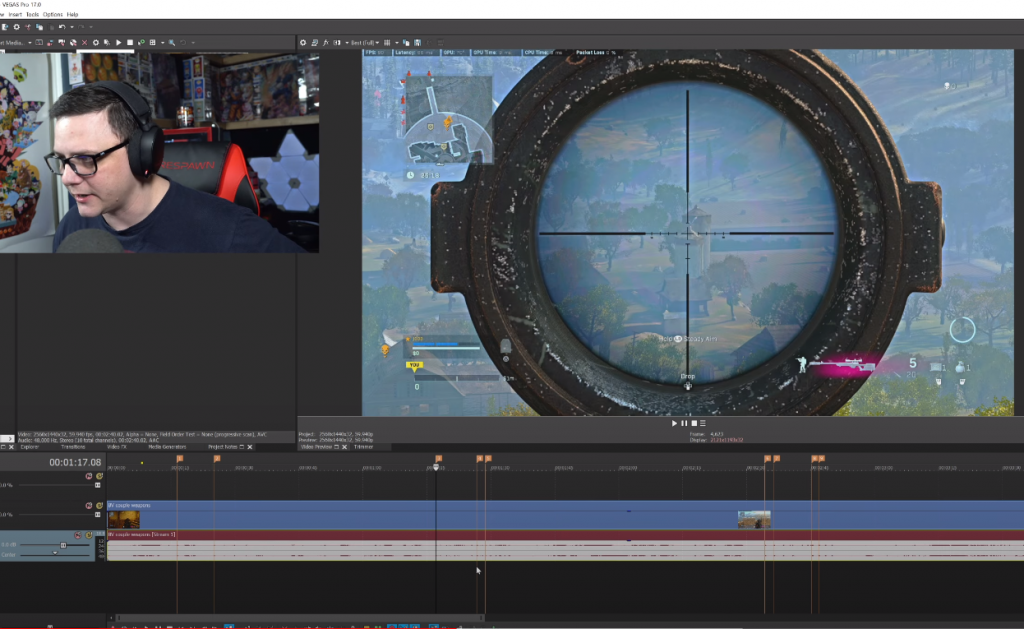The height and width of the screenshot is (629, 1024).
Task: Expand the Overlays dropdown arrow
Action: (x=396, y=42)
